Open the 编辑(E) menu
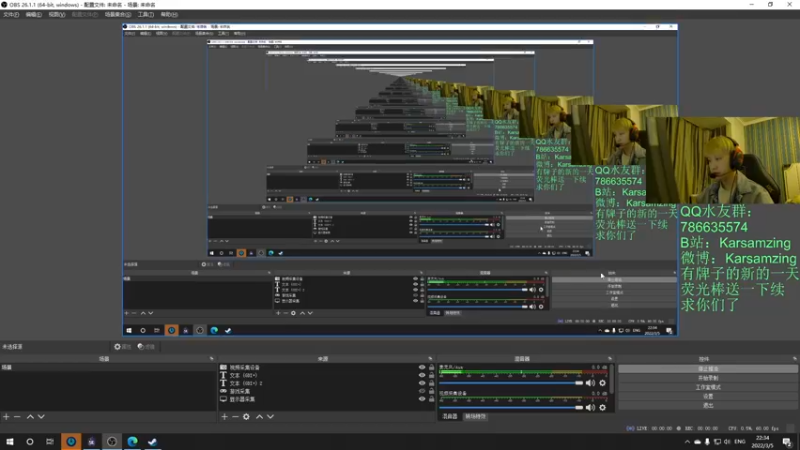This screenshot has height=450, width=800. 33,15
